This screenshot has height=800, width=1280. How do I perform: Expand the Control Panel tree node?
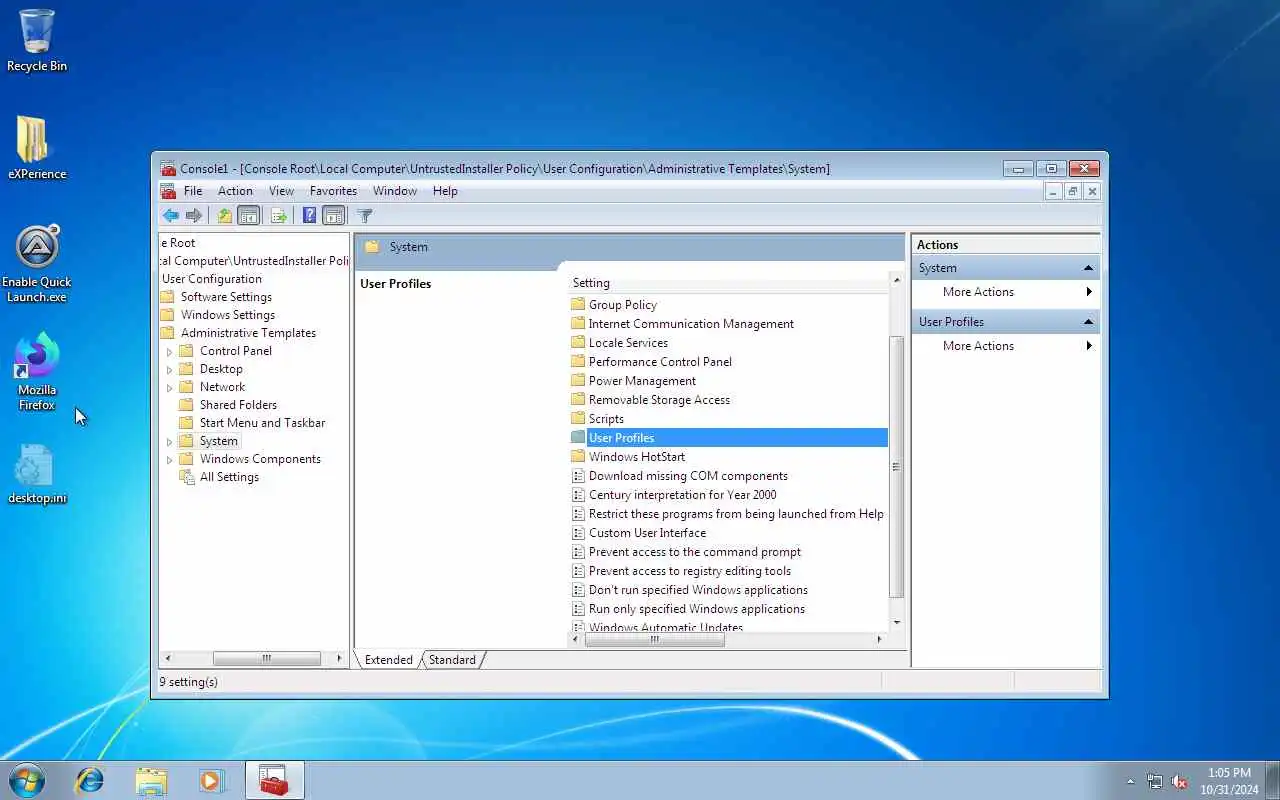point(169,351)
